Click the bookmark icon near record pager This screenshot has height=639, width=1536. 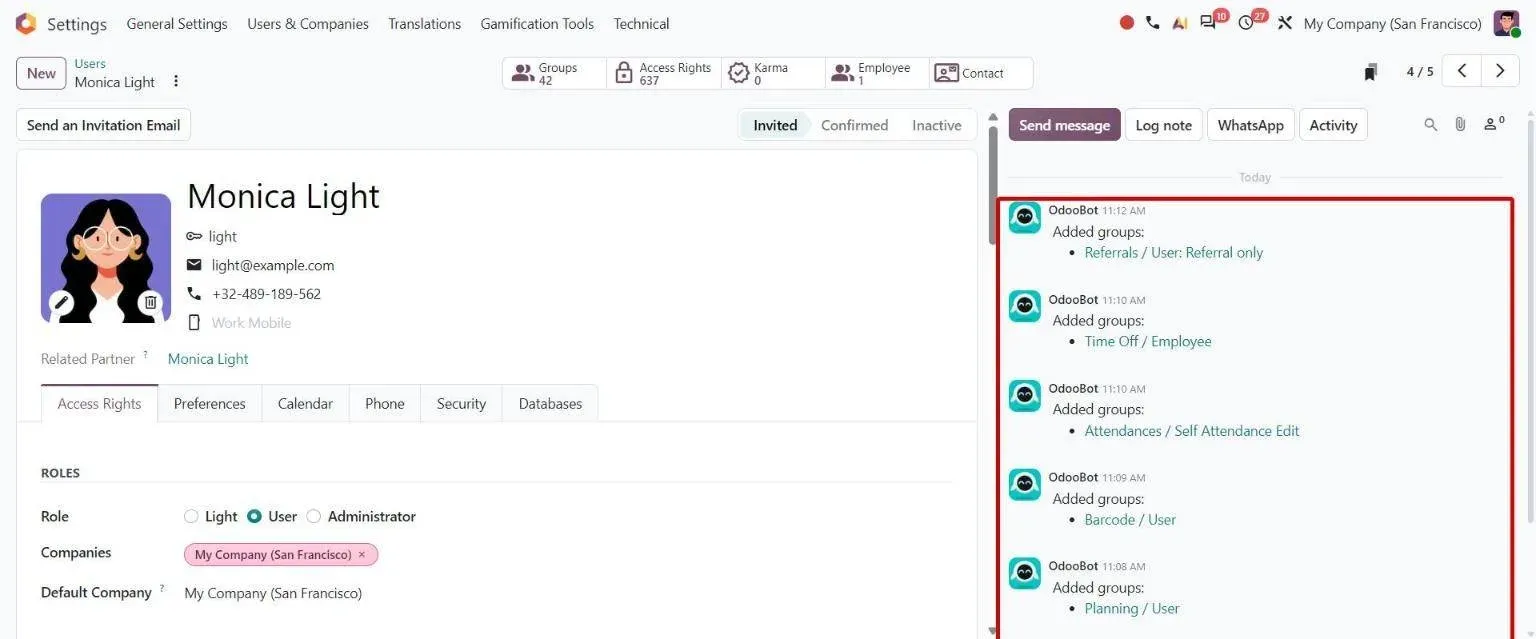[1371, 72]
